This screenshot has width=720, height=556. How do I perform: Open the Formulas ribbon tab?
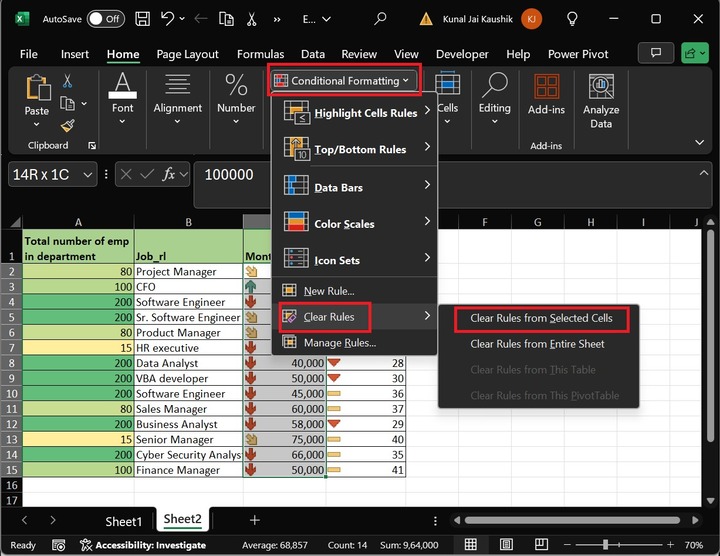pyautogui.click(x=260, y=54)
